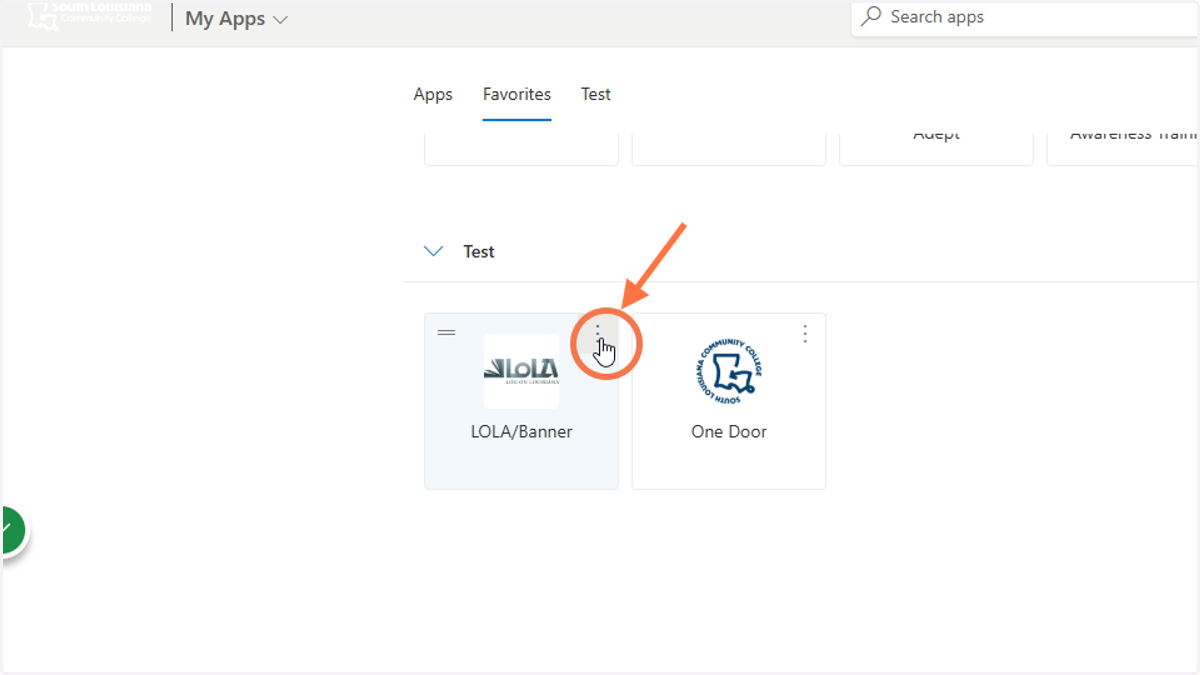Click the LOLA logo image

click(x=521, y=371)
